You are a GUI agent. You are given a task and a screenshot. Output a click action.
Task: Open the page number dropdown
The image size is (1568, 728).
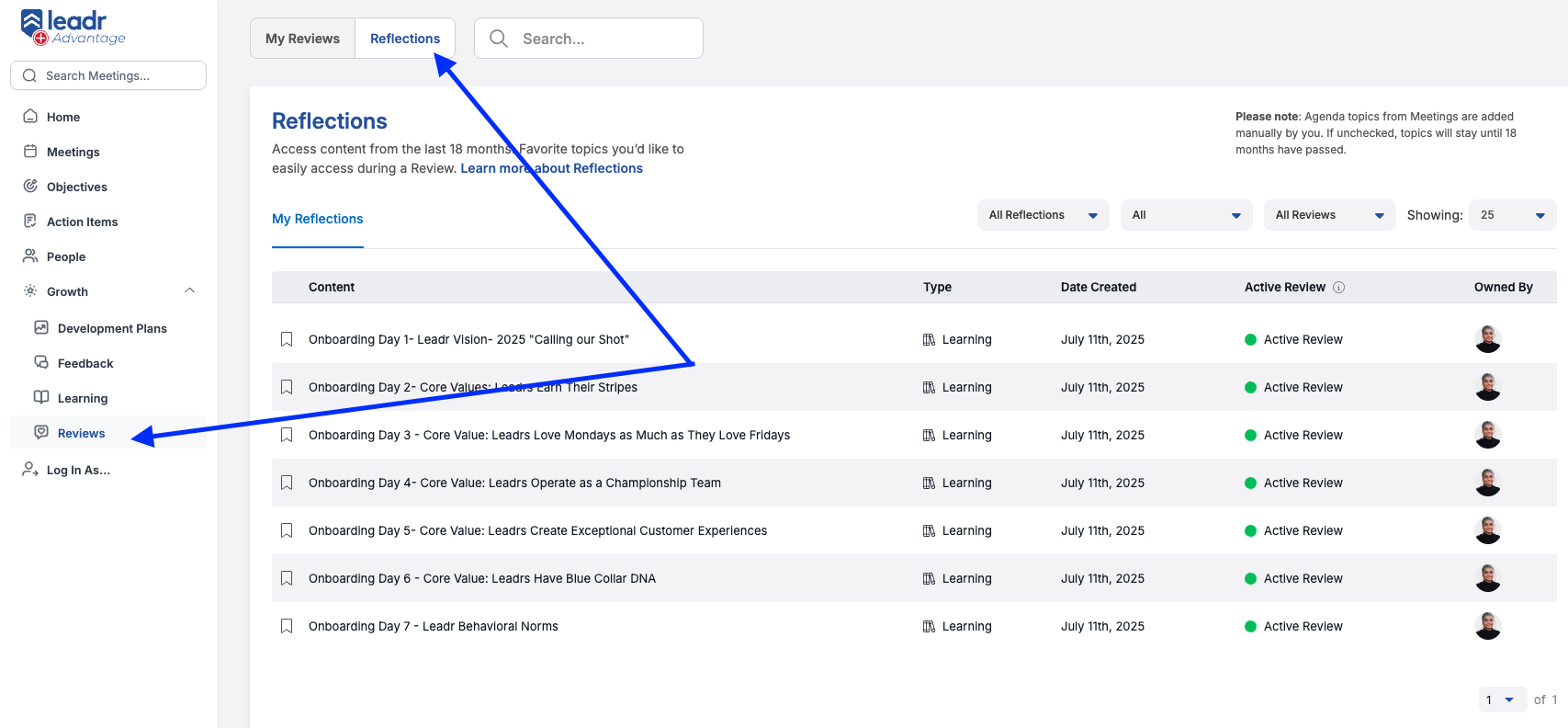[1502, 700]
